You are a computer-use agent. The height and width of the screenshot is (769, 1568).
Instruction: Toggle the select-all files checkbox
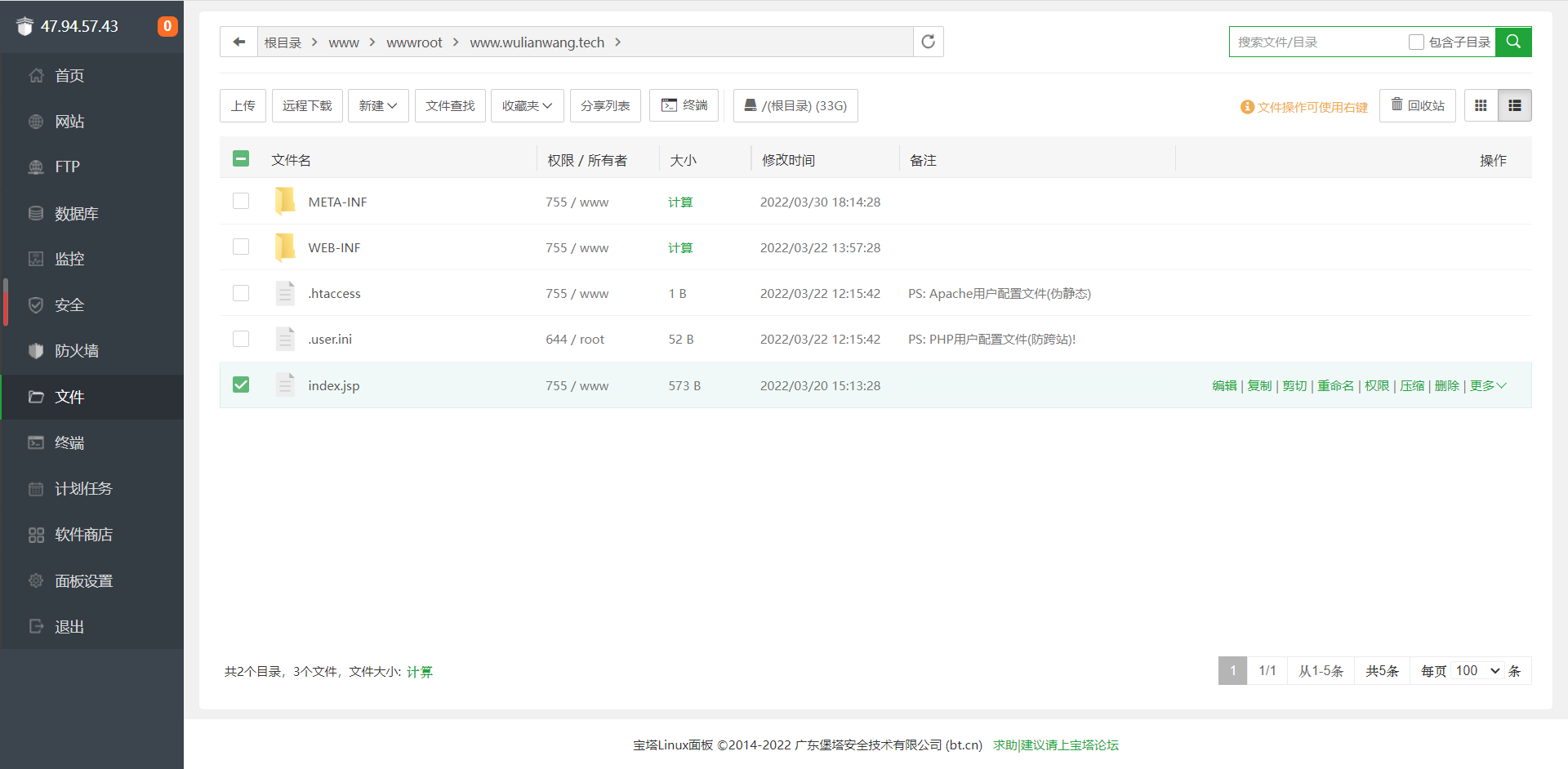pos(241,158)
